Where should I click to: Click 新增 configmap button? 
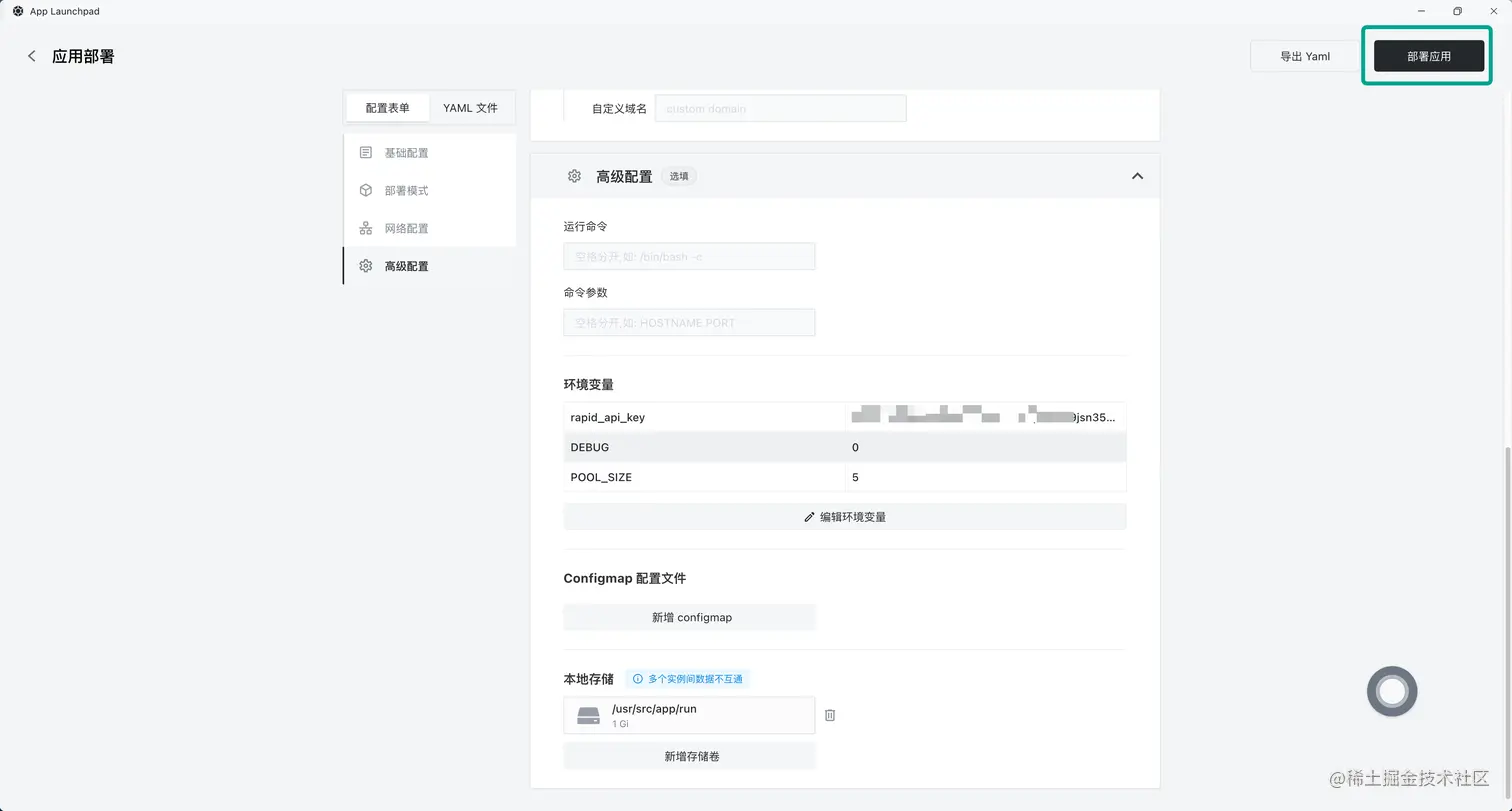coord(690,617)
